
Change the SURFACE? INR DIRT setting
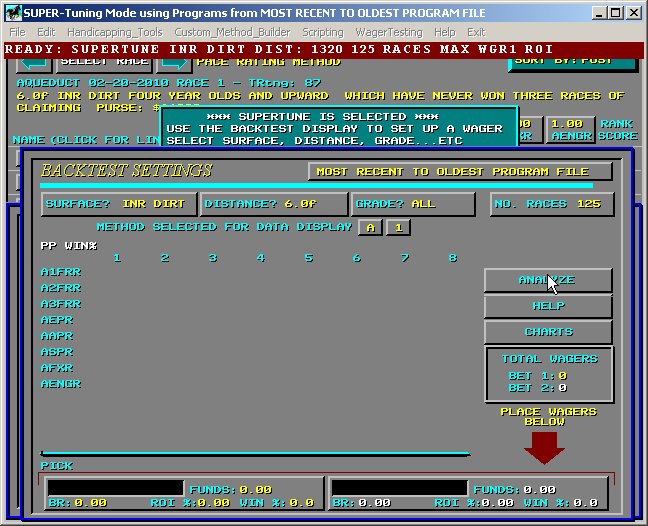point(118,204)
